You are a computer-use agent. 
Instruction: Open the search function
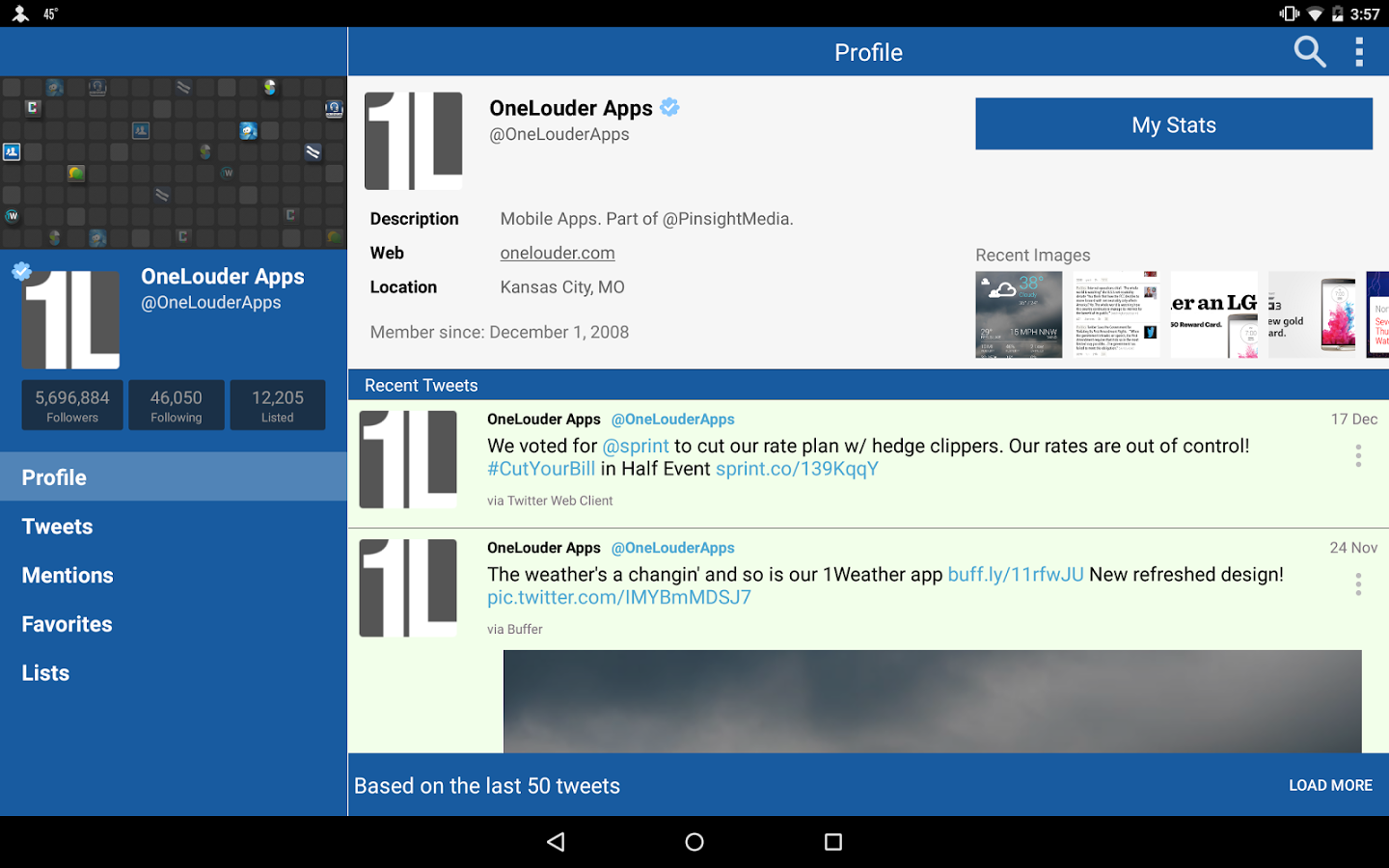(1309, 52)
